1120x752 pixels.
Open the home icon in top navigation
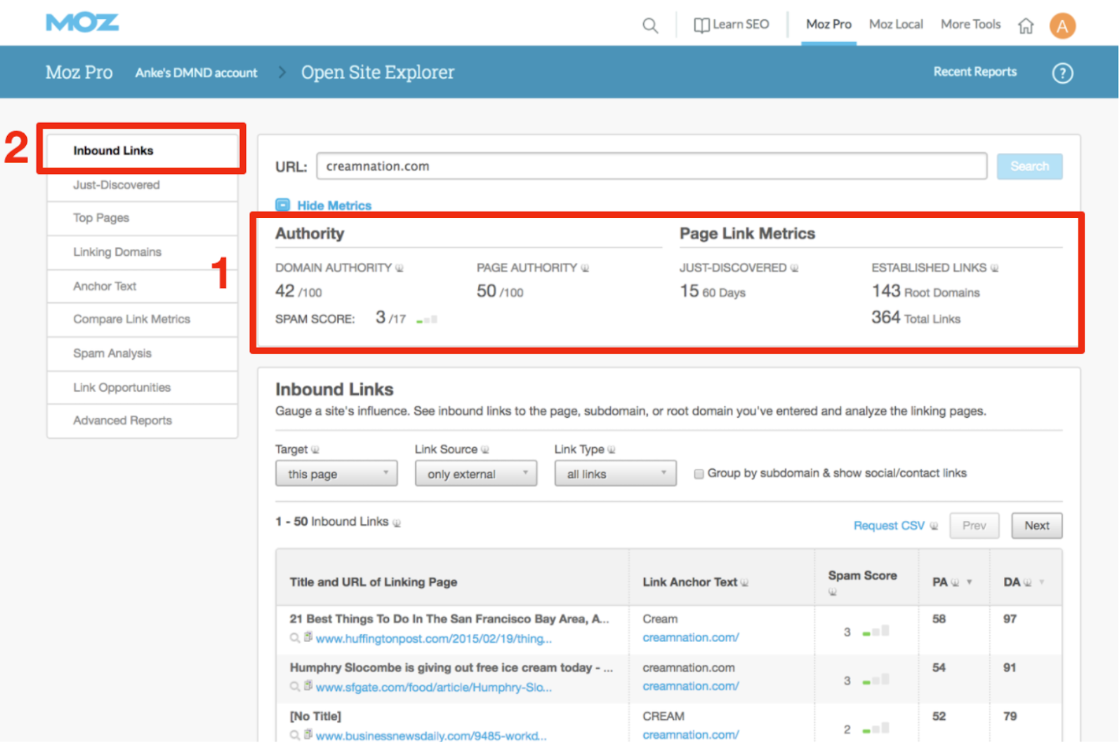[1025, 26]
